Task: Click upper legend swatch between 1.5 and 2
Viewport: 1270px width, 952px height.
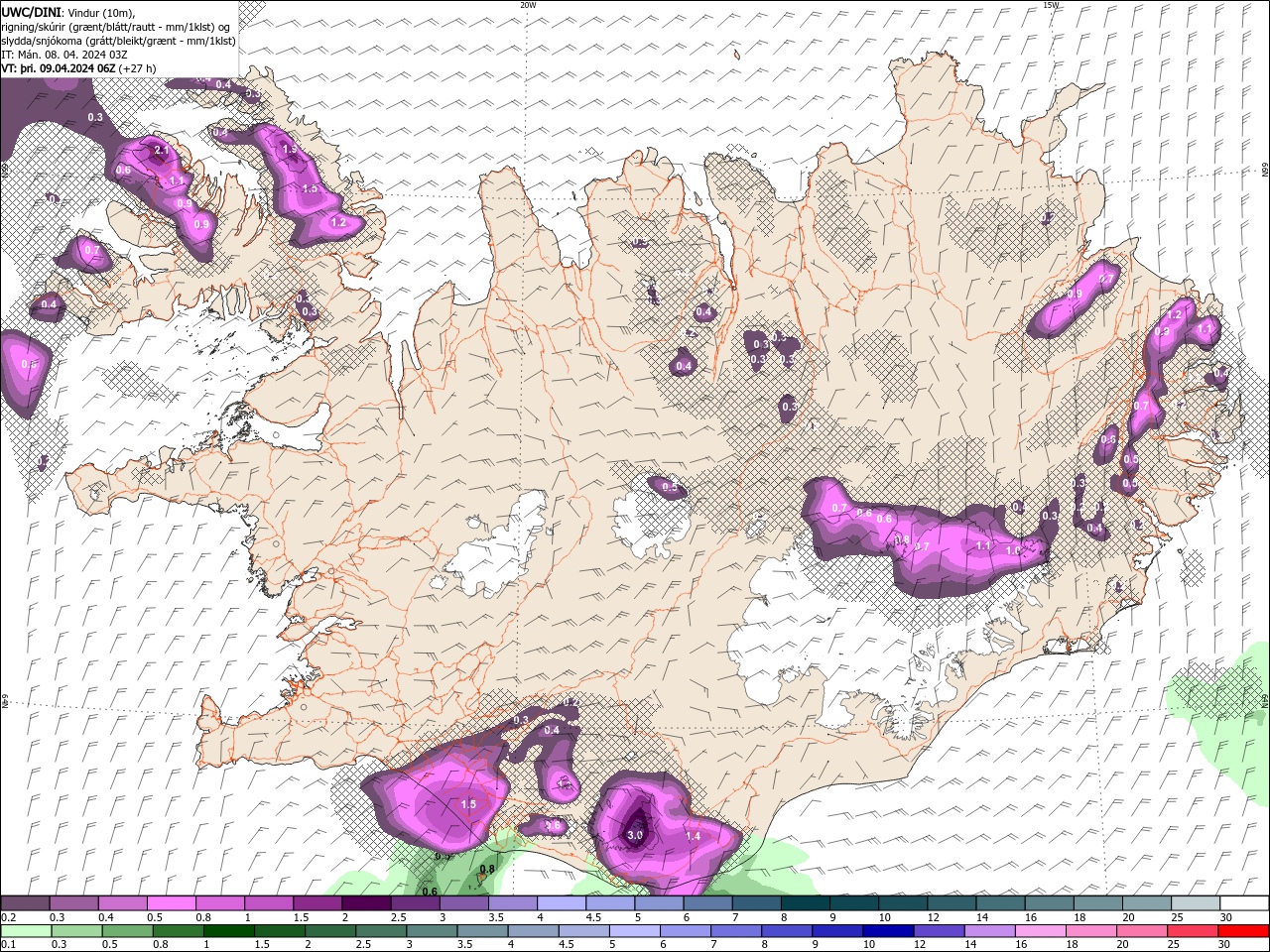Action: coord(317,903)
